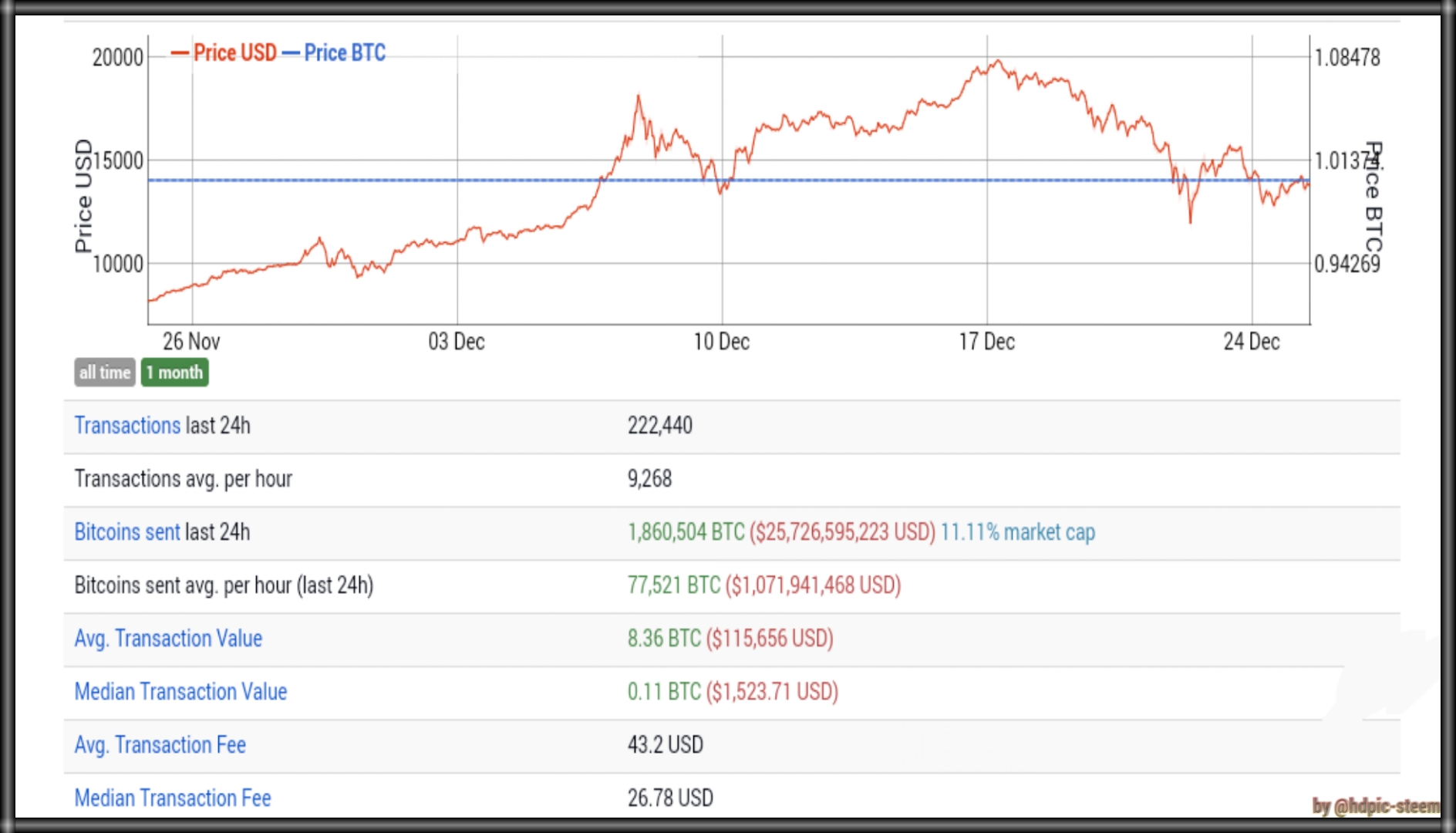1456x833 pixels.
Task: Switch chart to all time range
Action: click(x=105, y=373)
